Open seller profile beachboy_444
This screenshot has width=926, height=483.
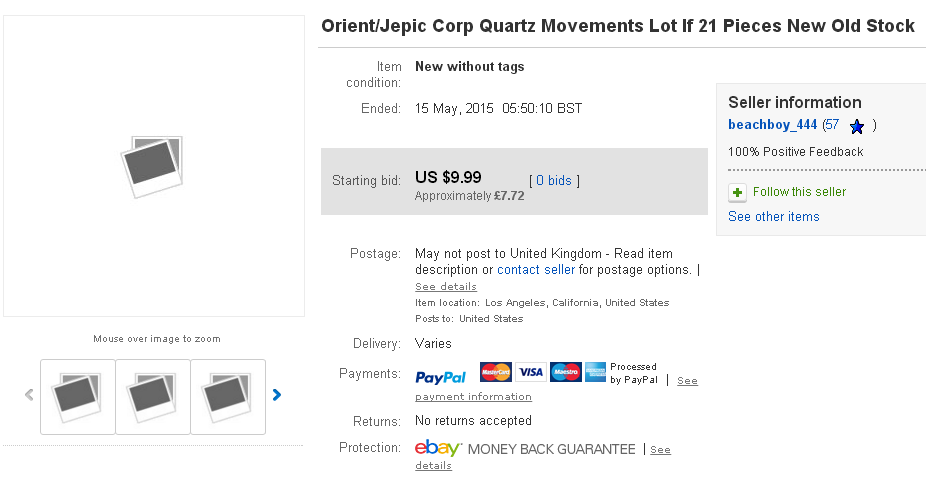click(x=772, y=125)
